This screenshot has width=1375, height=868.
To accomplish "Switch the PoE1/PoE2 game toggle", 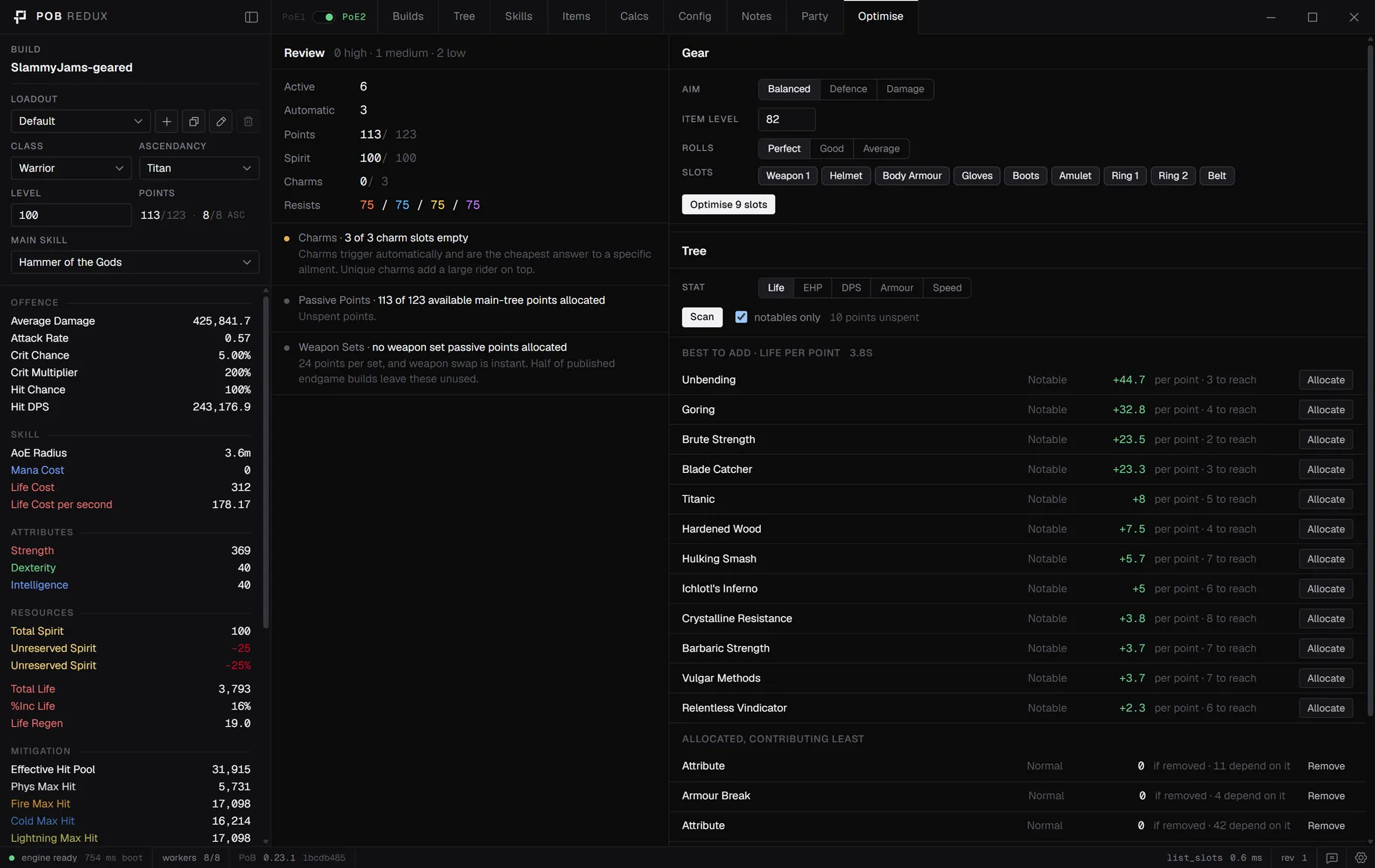I will click(324, 16).
